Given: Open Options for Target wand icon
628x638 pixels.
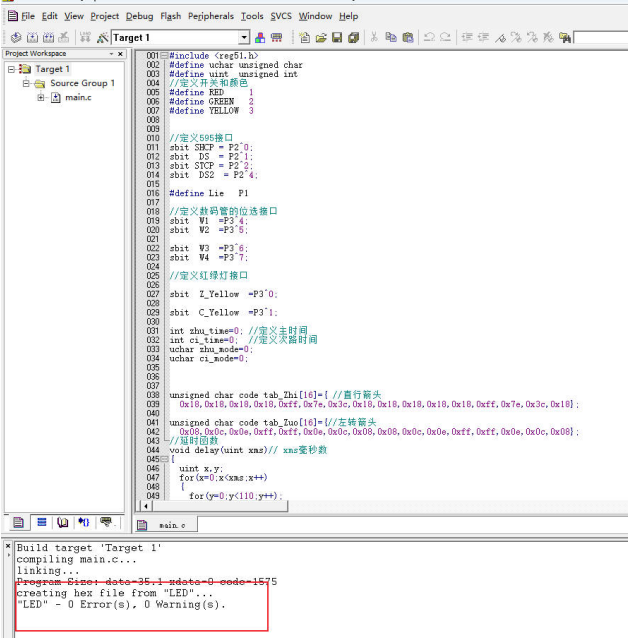Looking at the screenshot, I should [x=102, y=38].
